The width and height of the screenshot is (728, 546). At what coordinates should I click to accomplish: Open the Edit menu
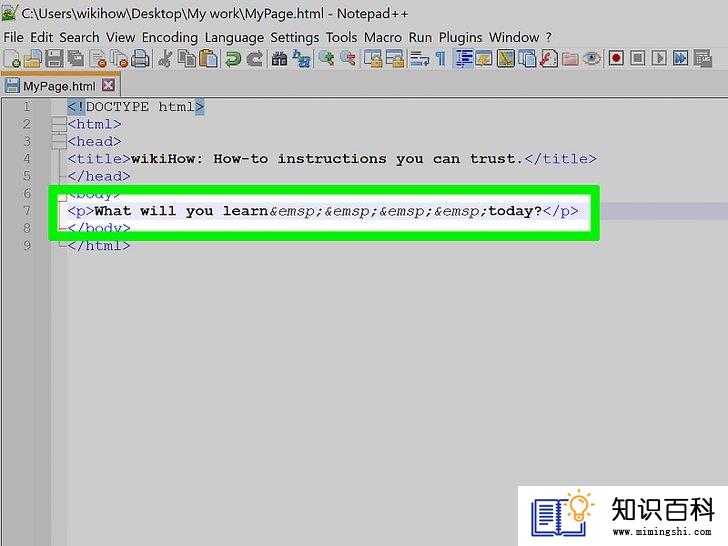coord(41,37)
